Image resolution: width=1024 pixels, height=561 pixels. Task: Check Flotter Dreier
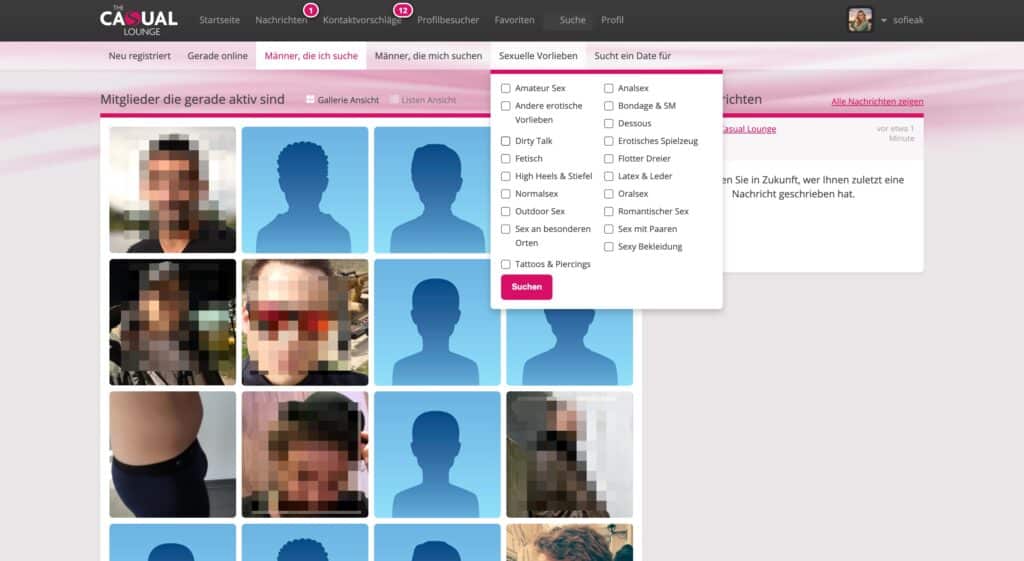(x=609, y=159)
